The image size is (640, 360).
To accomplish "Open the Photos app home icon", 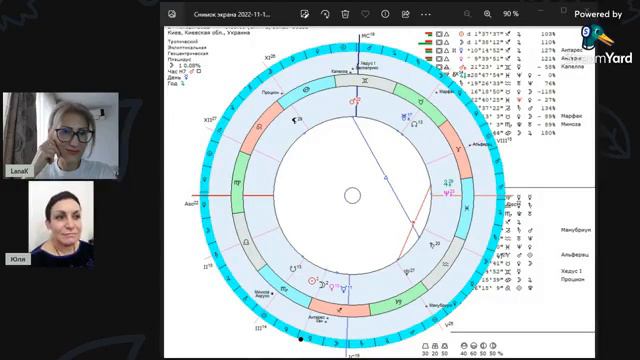I will 172,14.
